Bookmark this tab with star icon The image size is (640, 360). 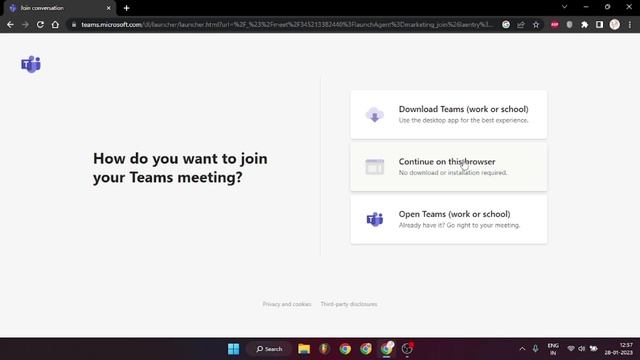tap(536, 24)
